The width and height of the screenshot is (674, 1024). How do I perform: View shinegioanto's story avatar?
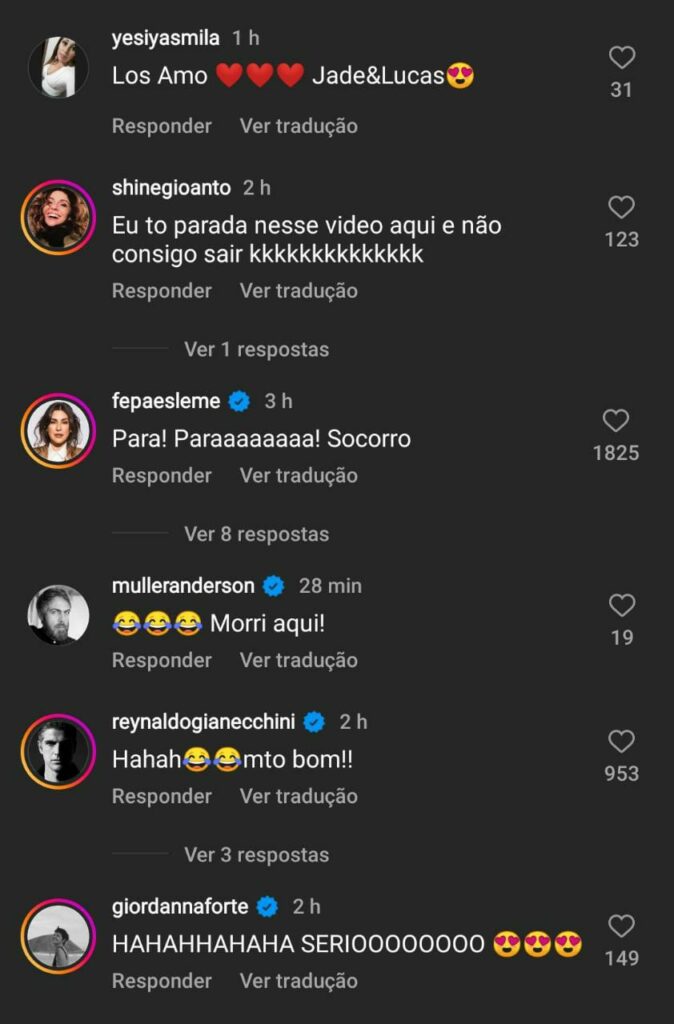(58, 217)
